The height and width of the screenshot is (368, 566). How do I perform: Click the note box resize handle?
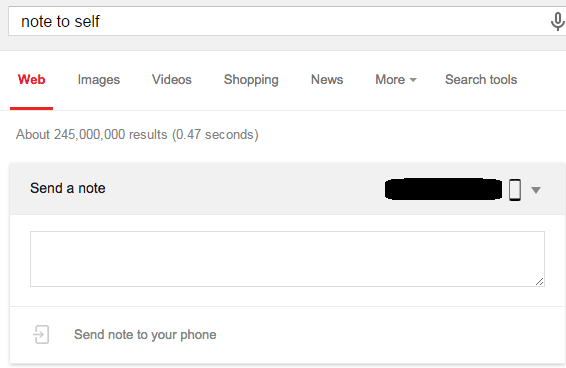pyautogui.click(x=539, y=282)
